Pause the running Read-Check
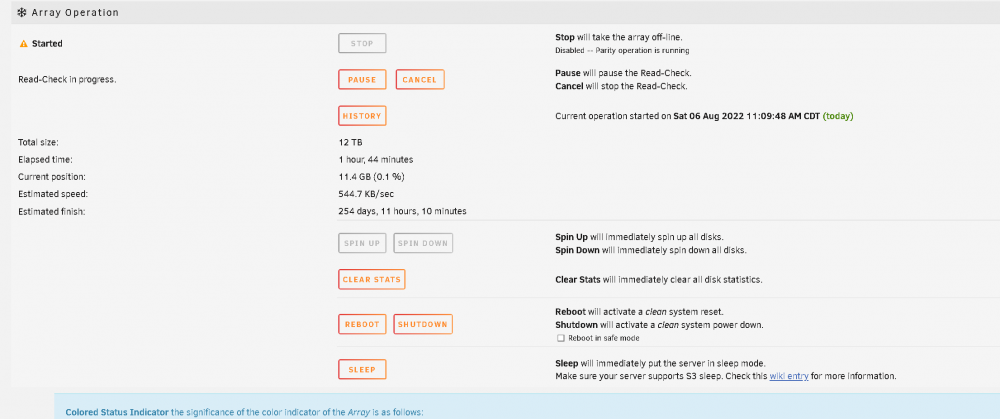The height and width of the screenshot is (419, 1000). (362, 80)
